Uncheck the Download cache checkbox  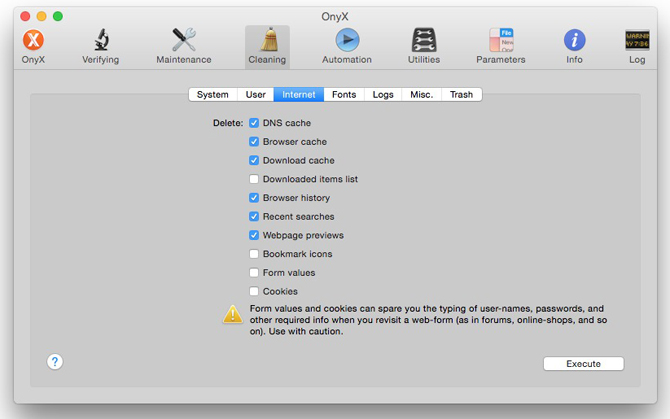[254, 160]
